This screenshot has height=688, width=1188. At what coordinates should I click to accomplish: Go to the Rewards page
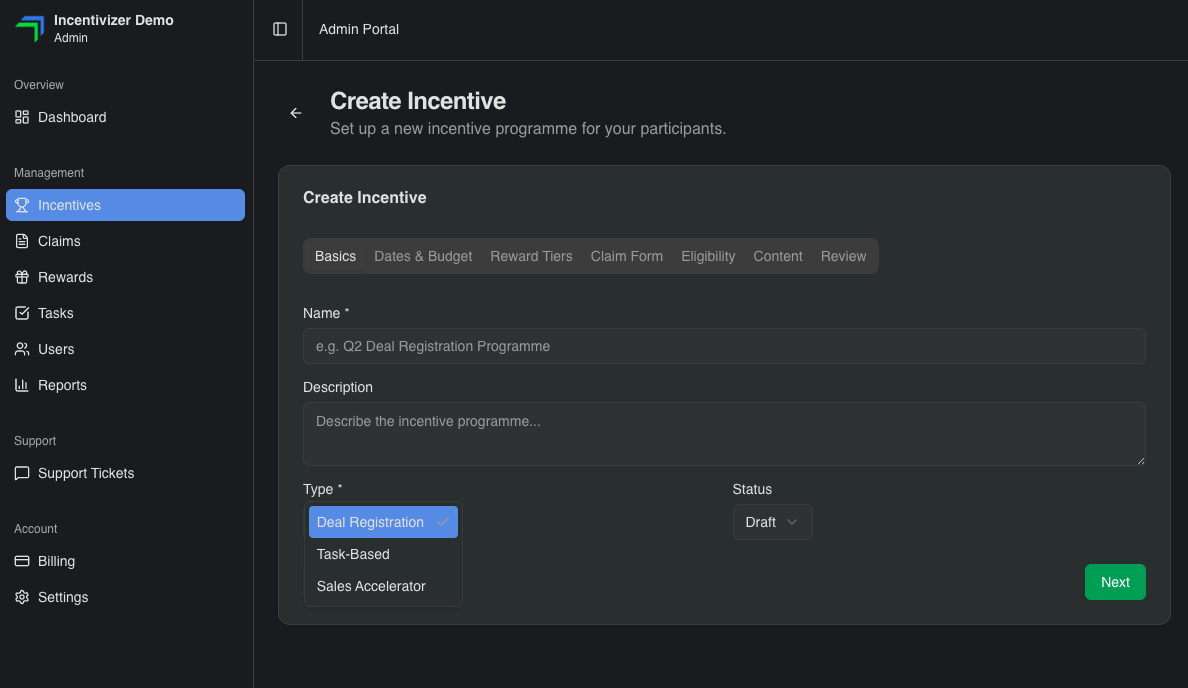[125, 277]
